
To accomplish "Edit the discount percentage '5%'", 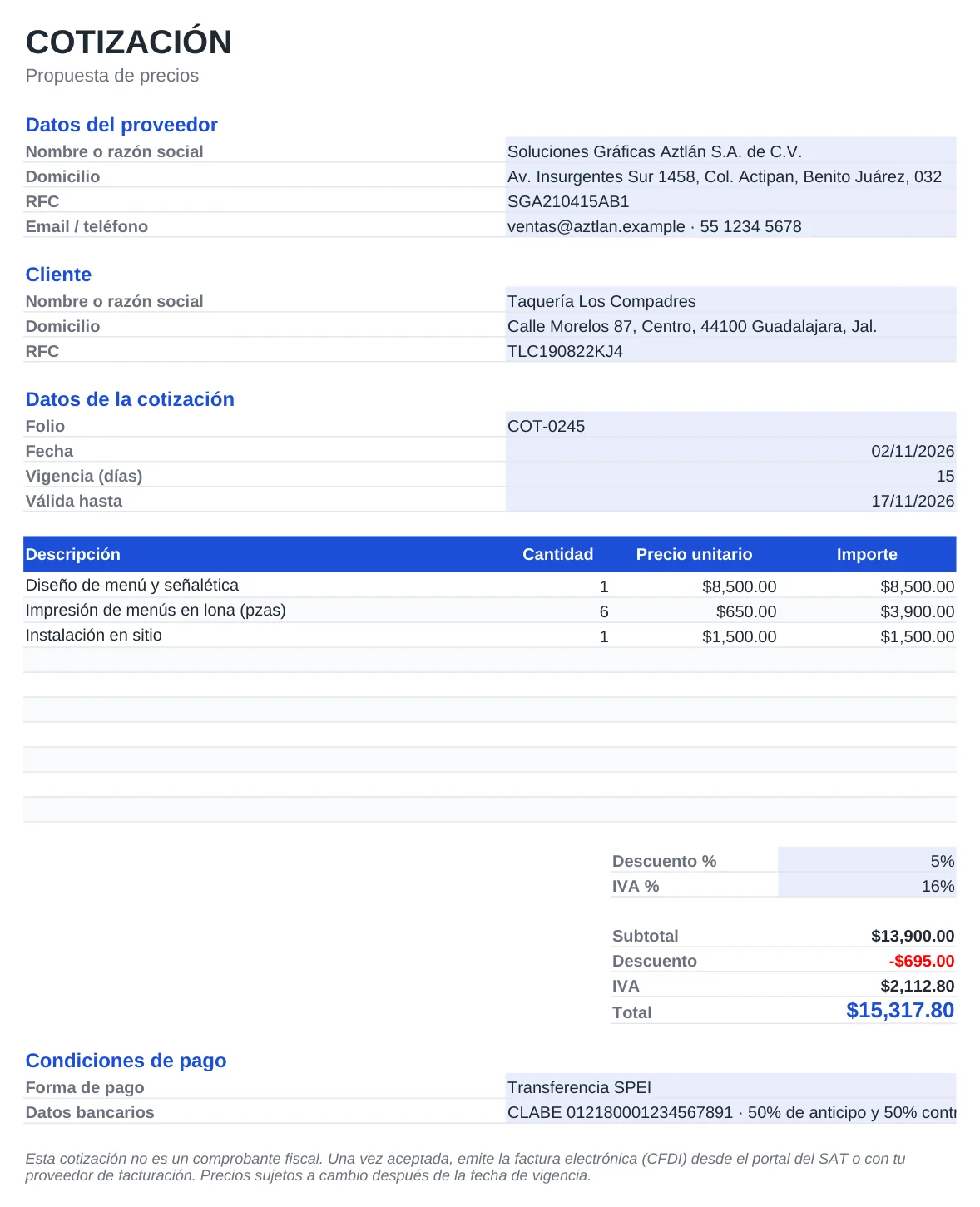I will click(867, 860).
